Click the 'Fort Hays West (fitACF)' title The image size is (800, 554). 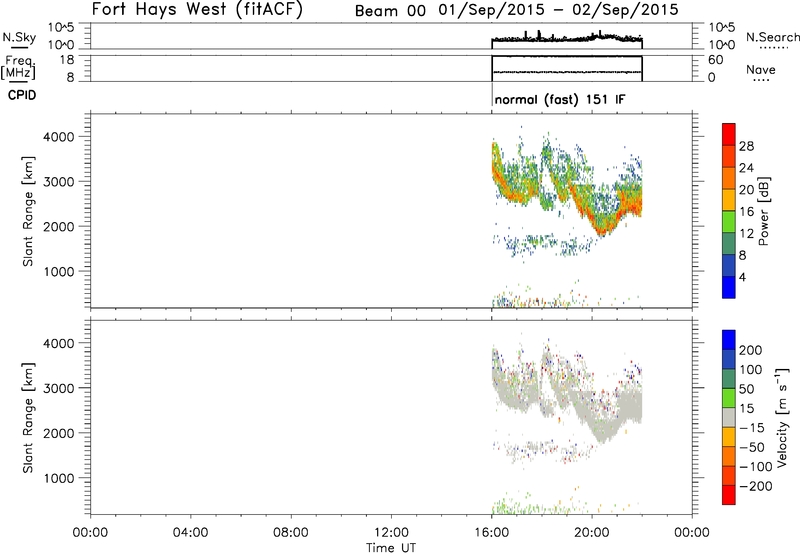click(197, 10)
